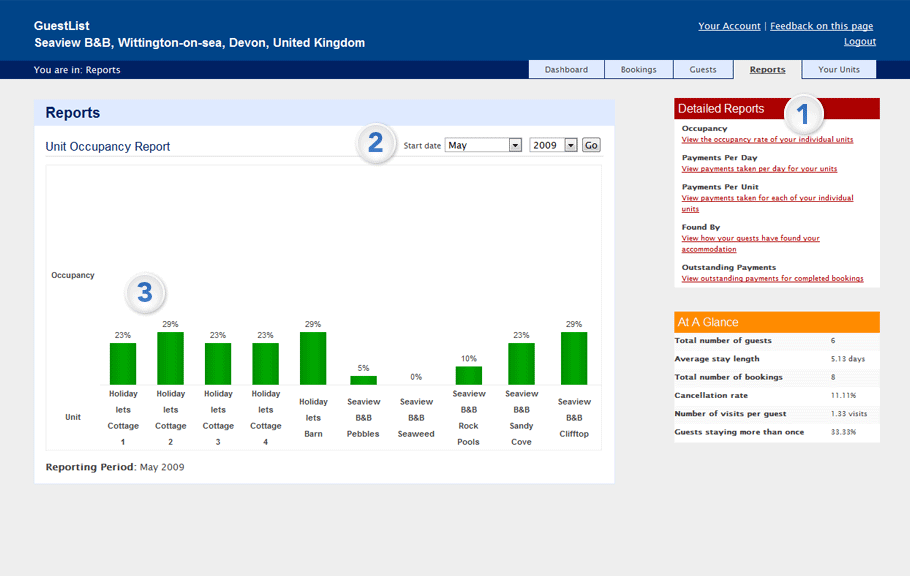Open the start date month dropdown
This screenshot has height=576, width=910.
(x=483, y=145)
